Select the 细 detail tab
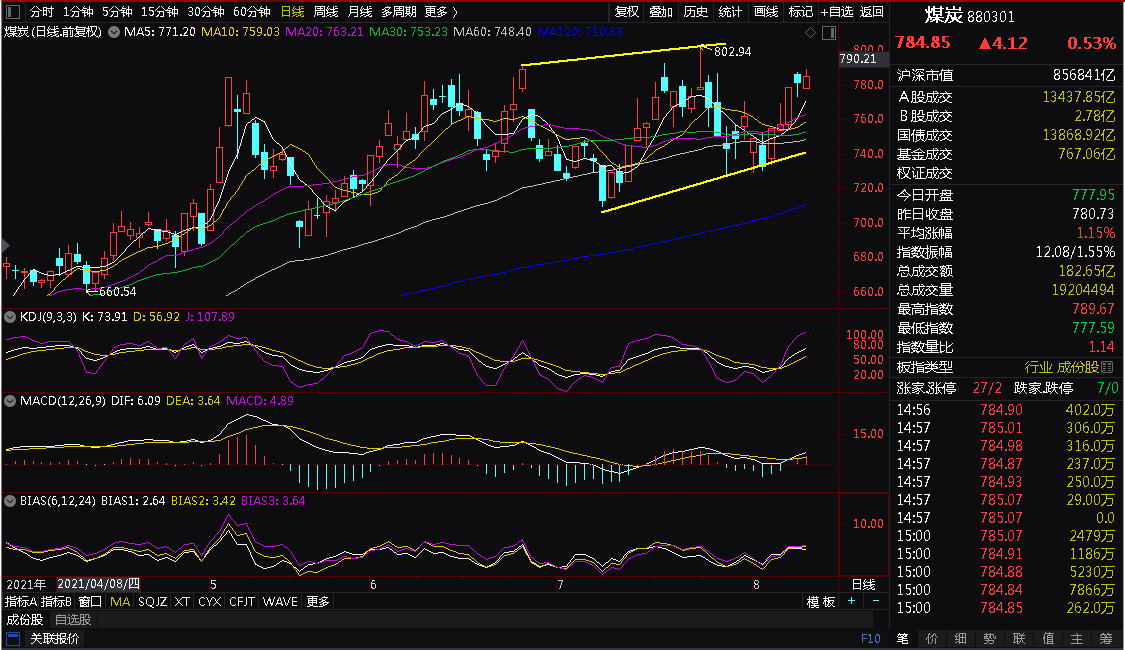 coord(961,638)
